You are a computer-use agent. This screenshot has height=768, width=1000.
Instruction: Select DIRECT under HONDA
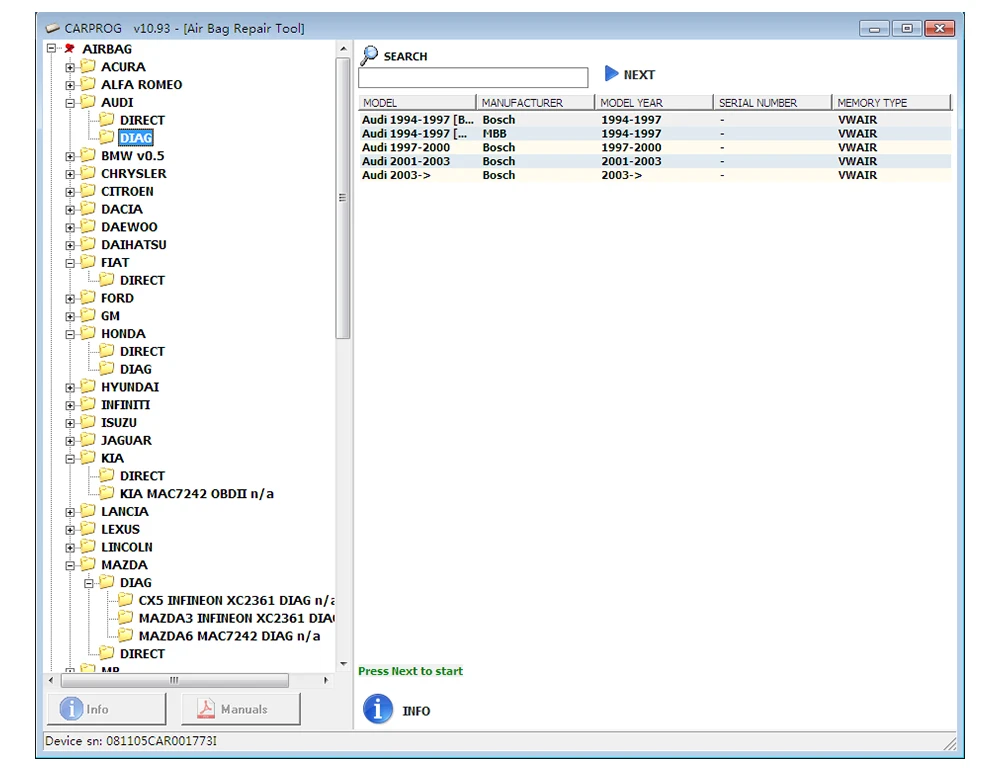(x=142, y=351)
